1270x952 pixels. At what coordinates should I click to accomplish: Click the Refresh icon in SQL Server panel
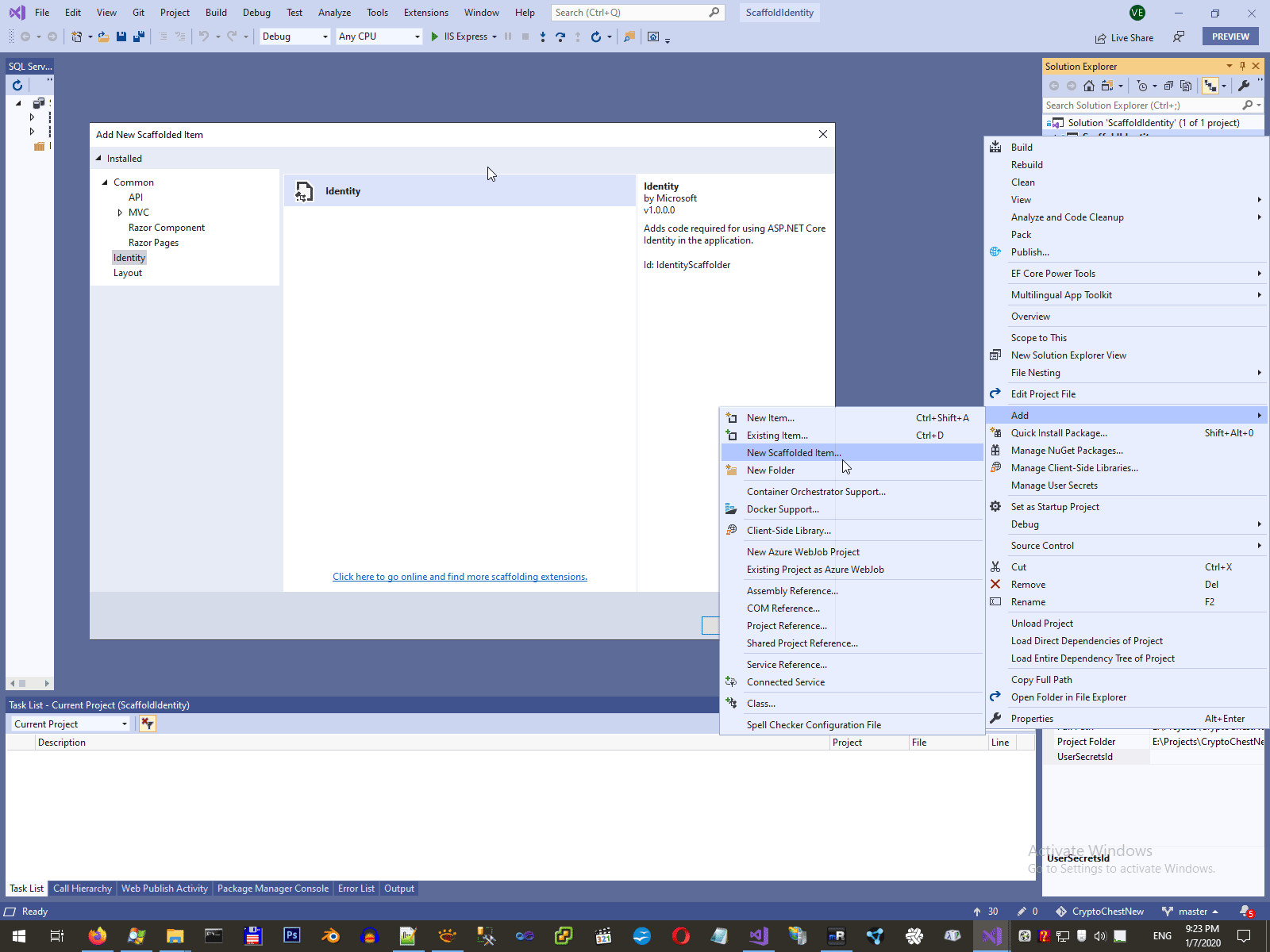(17, 85)
